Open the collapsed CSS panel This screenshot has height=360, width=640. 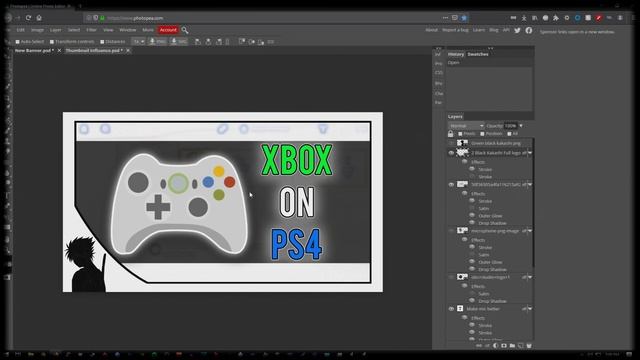pos(439,73)
